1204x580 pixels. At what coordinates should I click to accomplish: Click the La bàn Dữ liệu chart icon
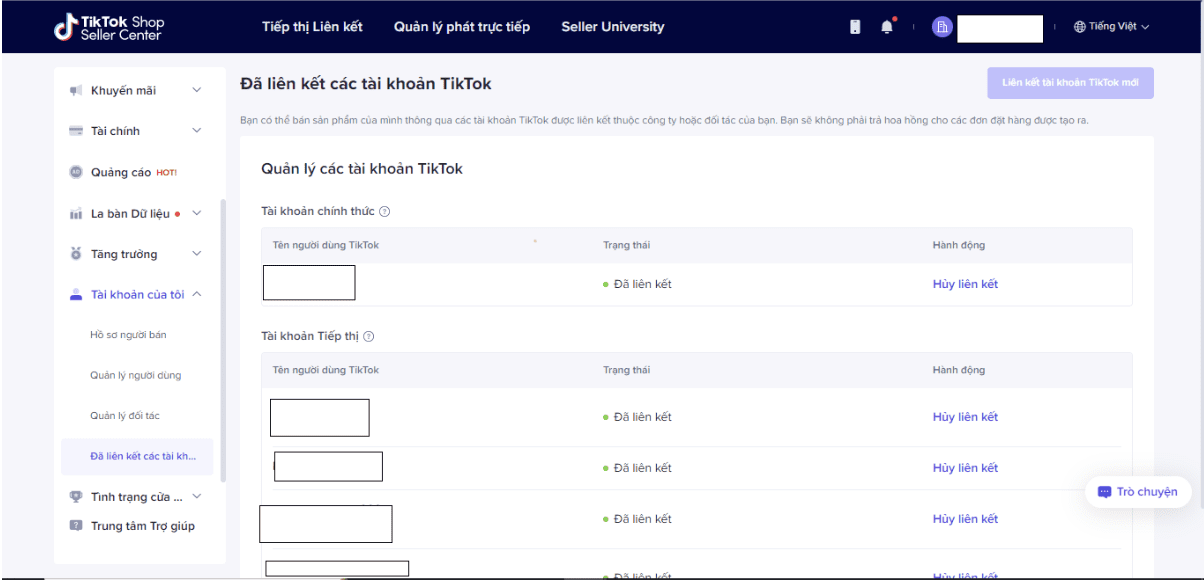[76, 213]
